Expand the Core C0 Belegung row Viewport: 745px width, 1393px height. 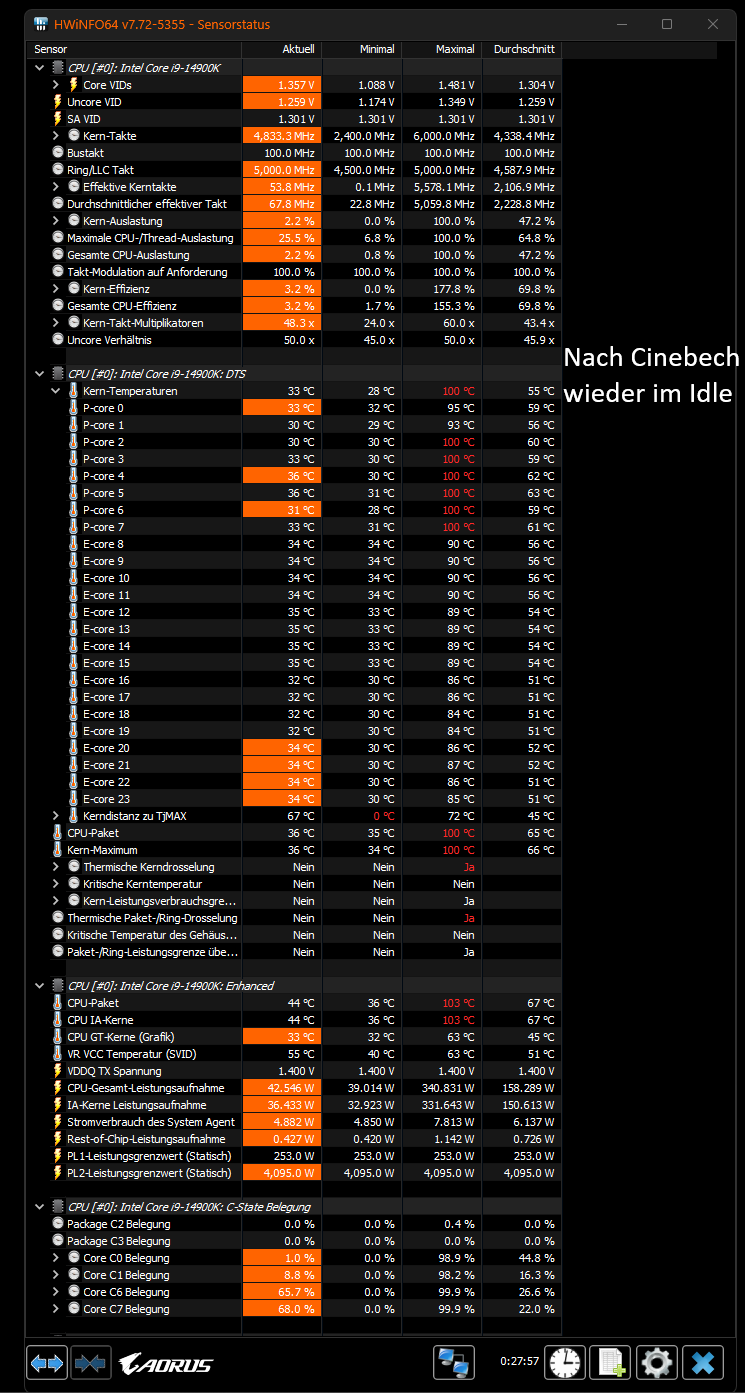(x=56, y=1258)
